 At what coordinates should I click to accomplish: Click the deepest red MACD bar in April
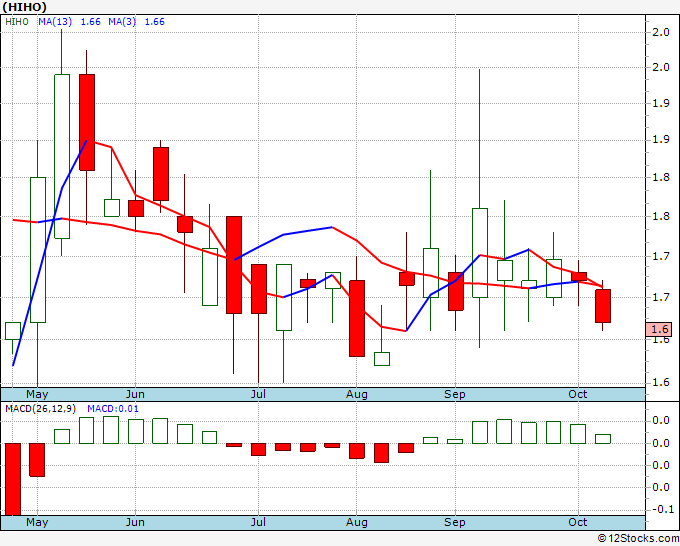coord(13,479)
